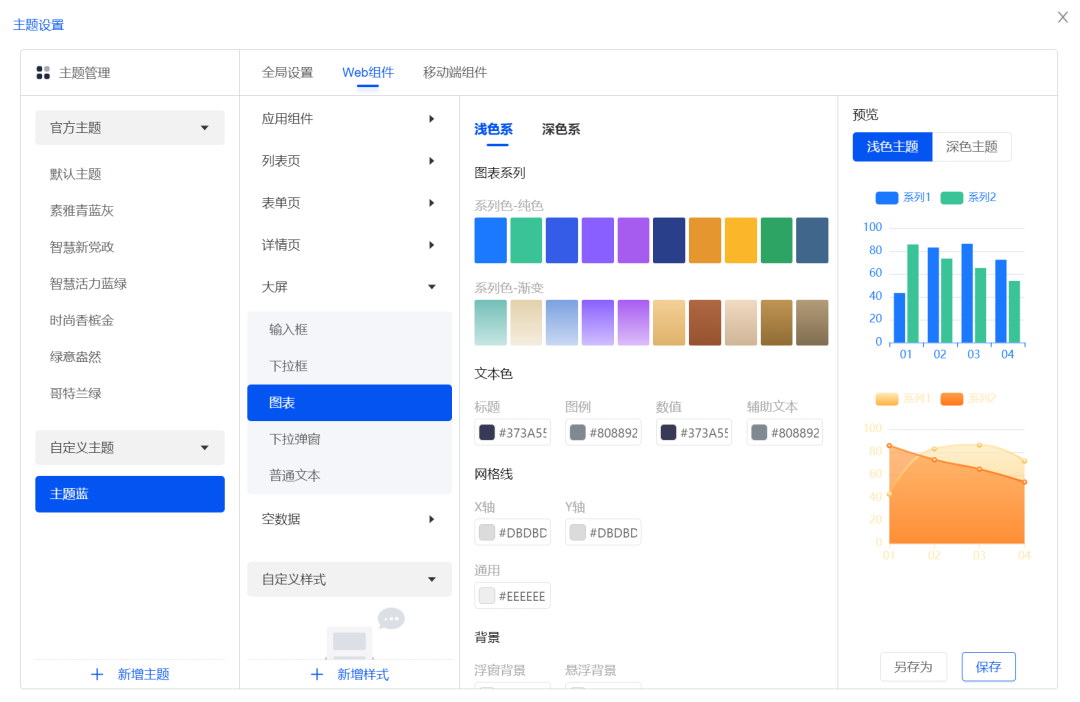Pick the slate blue last solid swatch
This screenshot has width=1080, height=702.
tap(812, 240)
